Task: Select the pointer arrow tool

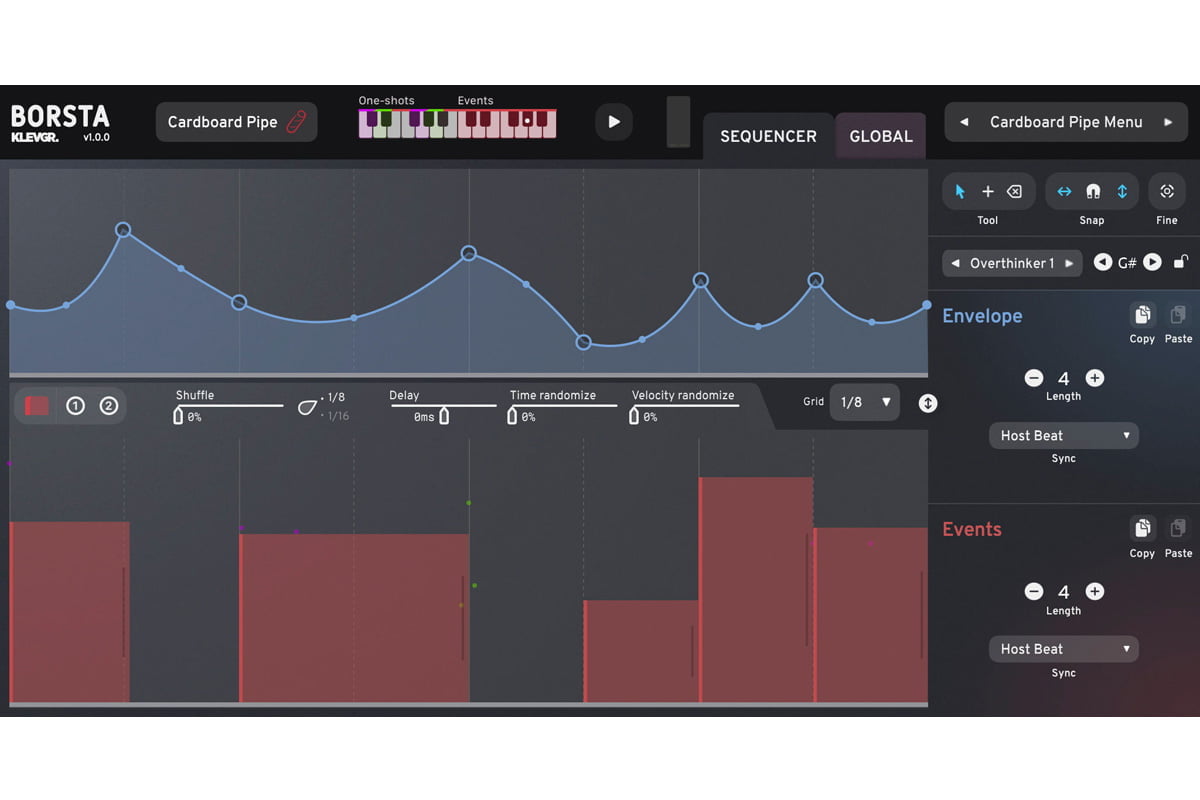Action: point(960,192)
